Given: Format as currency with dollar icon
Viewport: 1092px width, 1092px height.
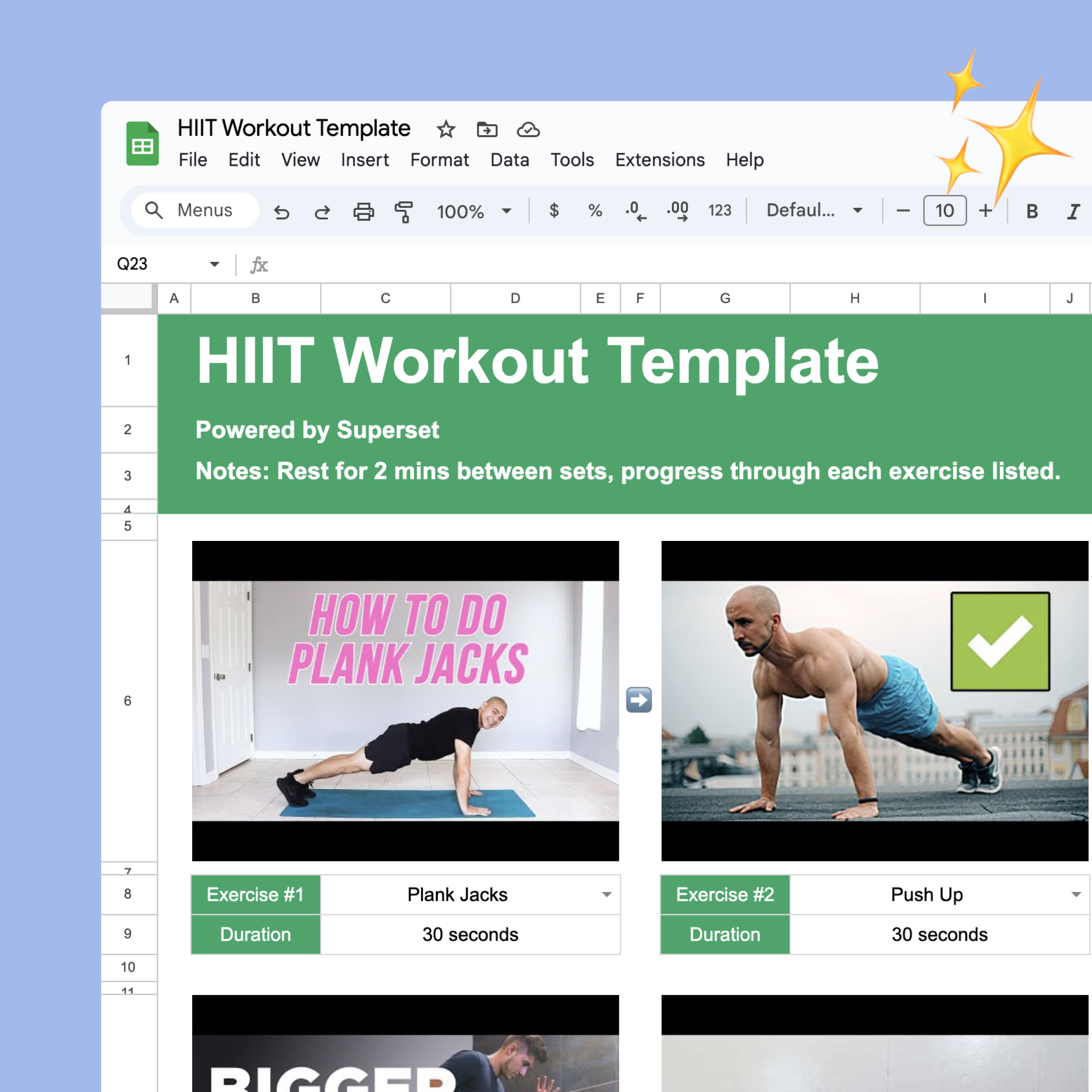Looking at the screenshot, I should click(x=554, y=211).
